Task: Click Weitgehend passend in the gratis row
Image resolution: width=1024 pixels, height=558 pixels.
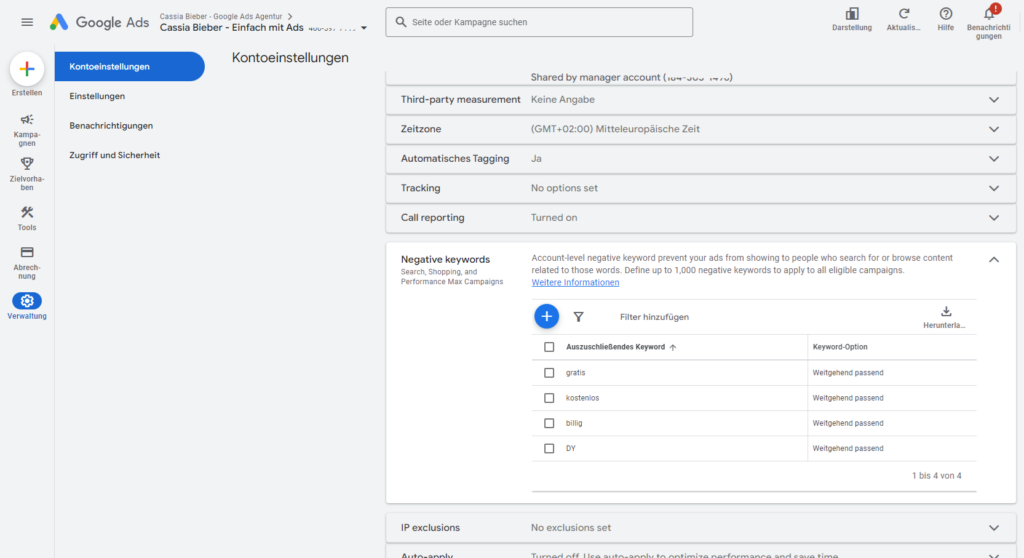Action: coord(848,372)
